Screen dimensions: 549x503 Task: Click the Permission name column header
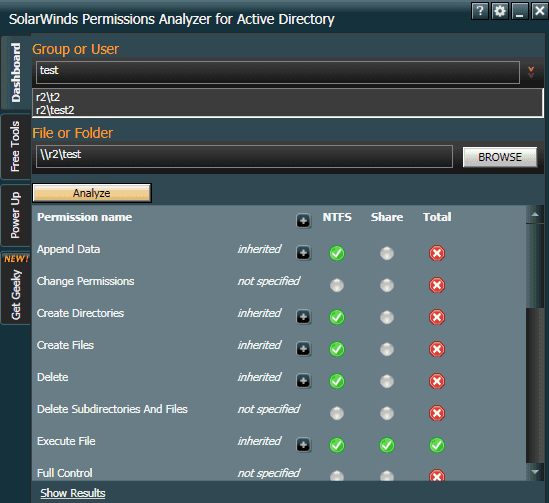[x=85, y=217]
